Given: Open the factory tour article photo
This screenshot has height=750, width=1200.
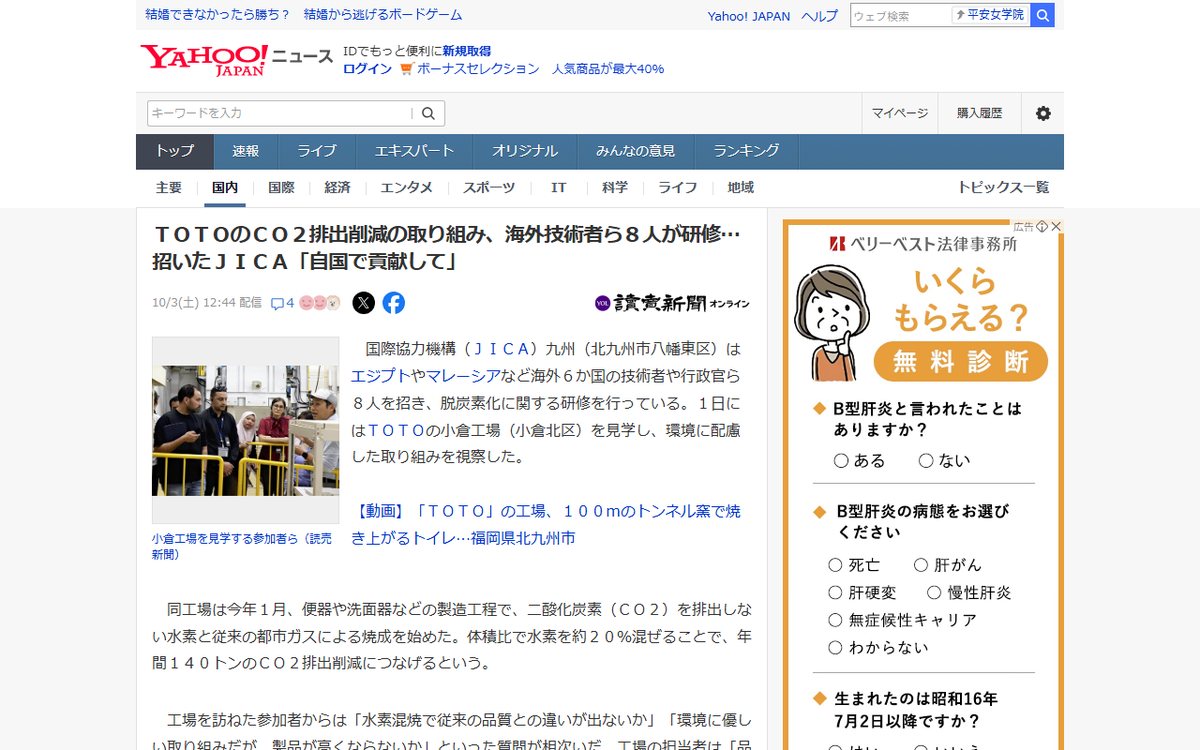Looking at the screenshot, I should pyautogui.click(x=245, y=430).
